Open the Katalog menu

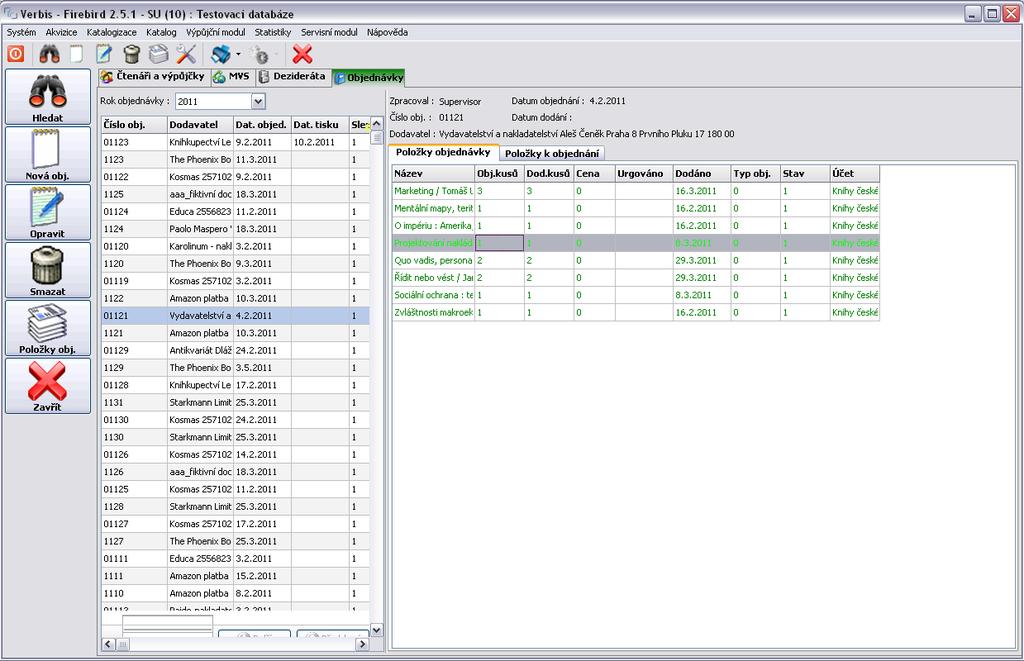(x=161, y=32)
